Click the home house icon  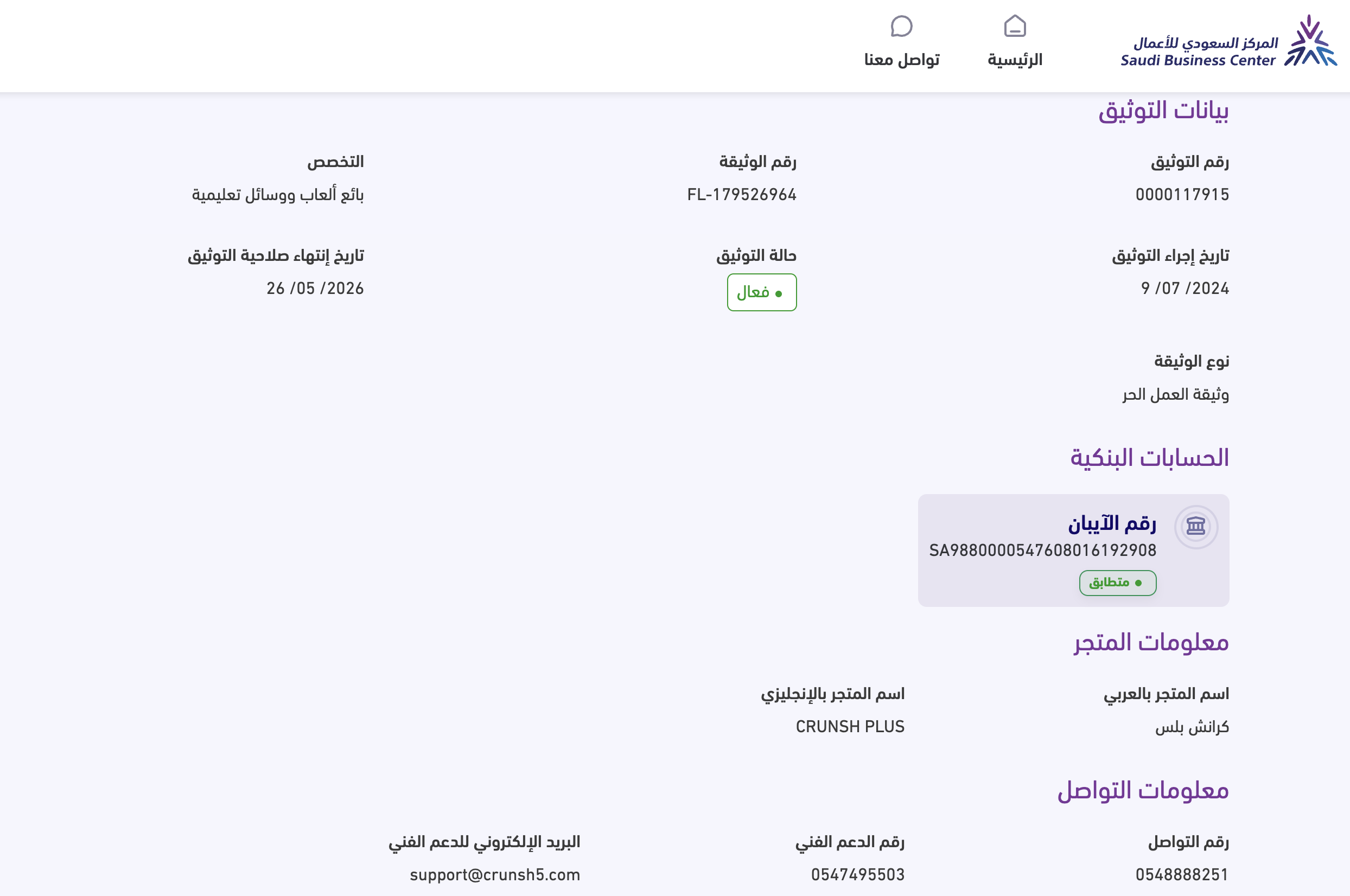point(1015,26)
